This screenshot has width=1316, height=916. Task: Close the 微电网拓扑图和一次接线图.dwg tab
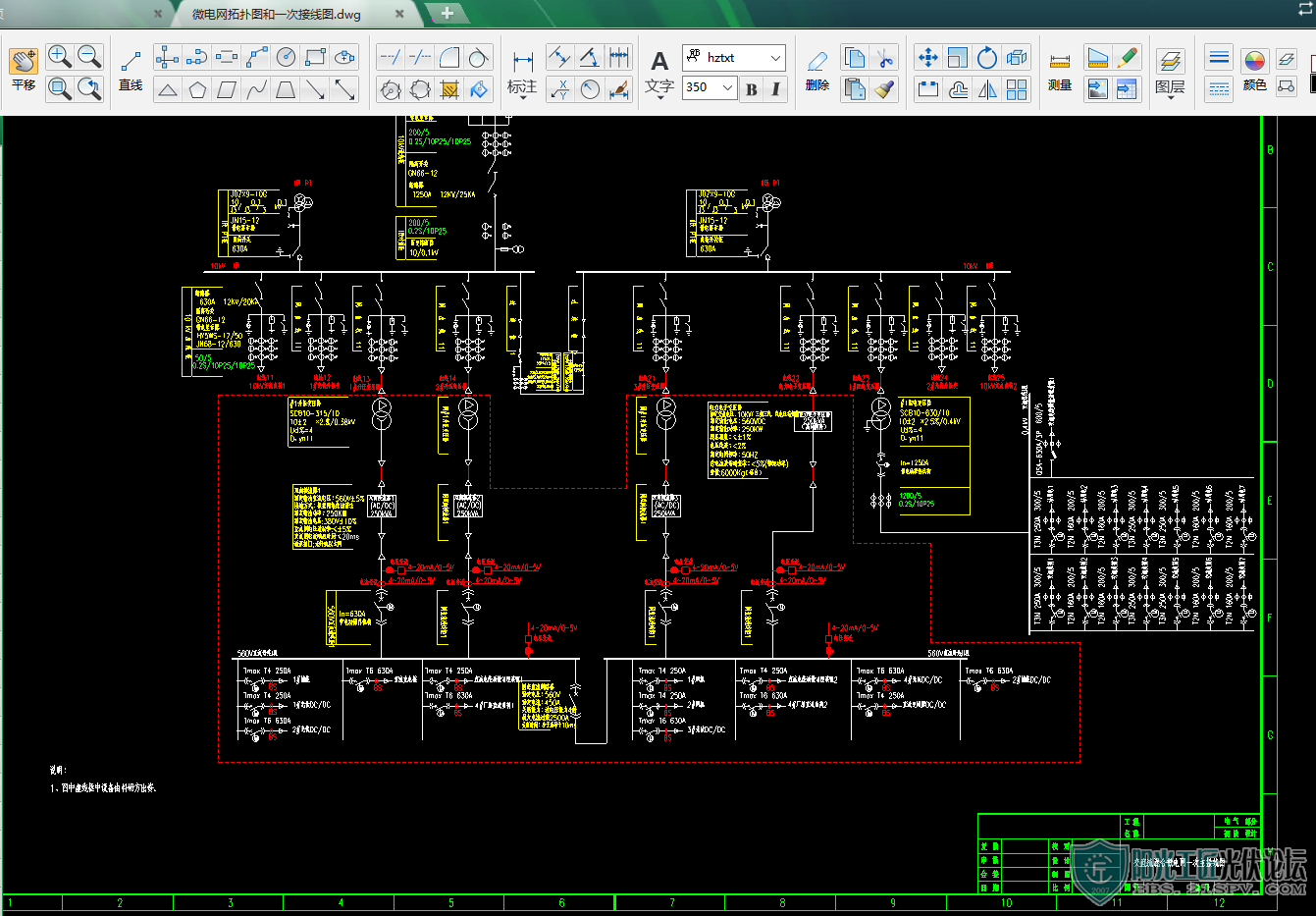click(x=399, y=14)
